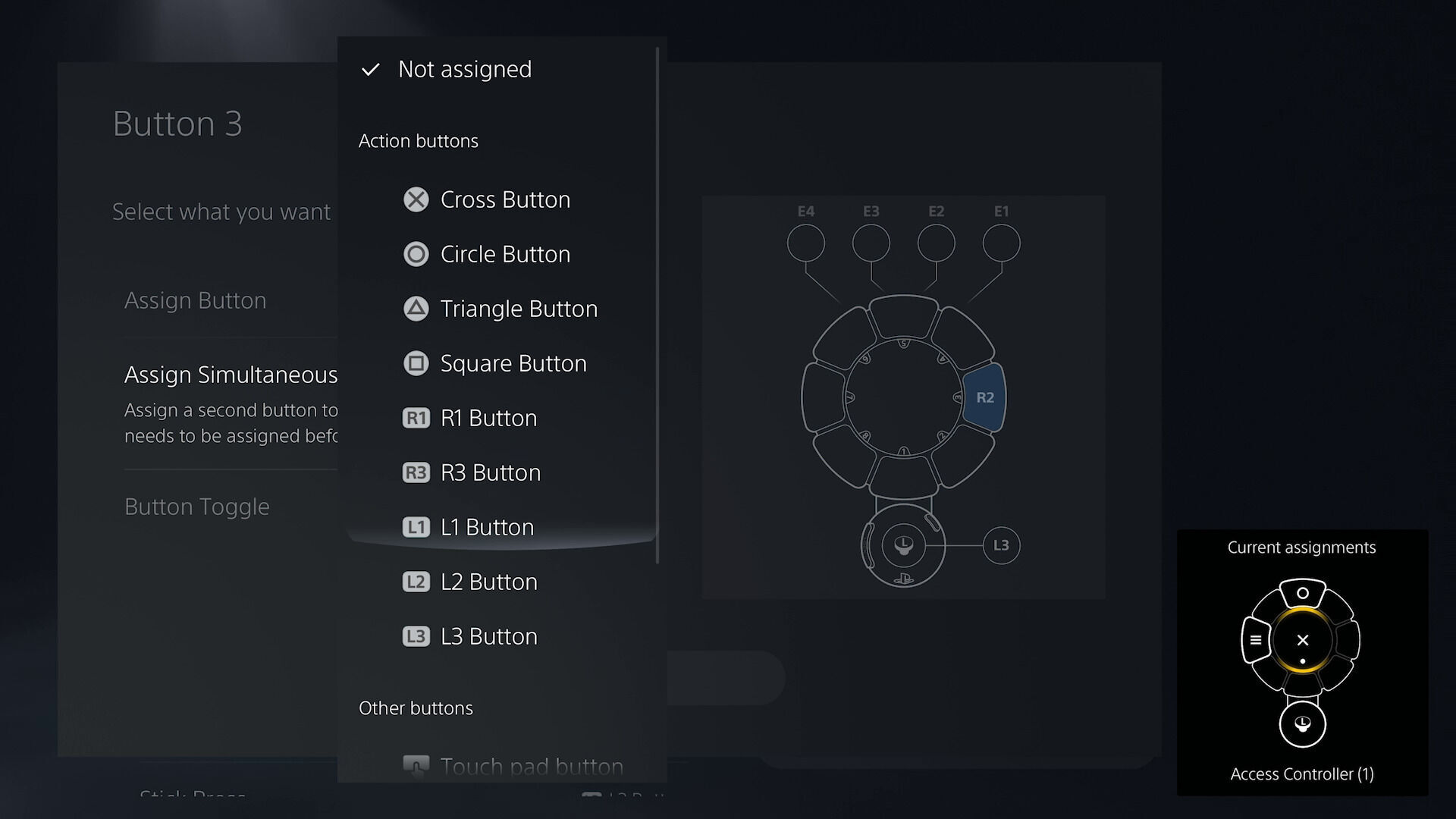Choose the L2 Button icon
The height and width of the screenshot is (819, 1456).
pyautogui.click(x=416, y=582)
